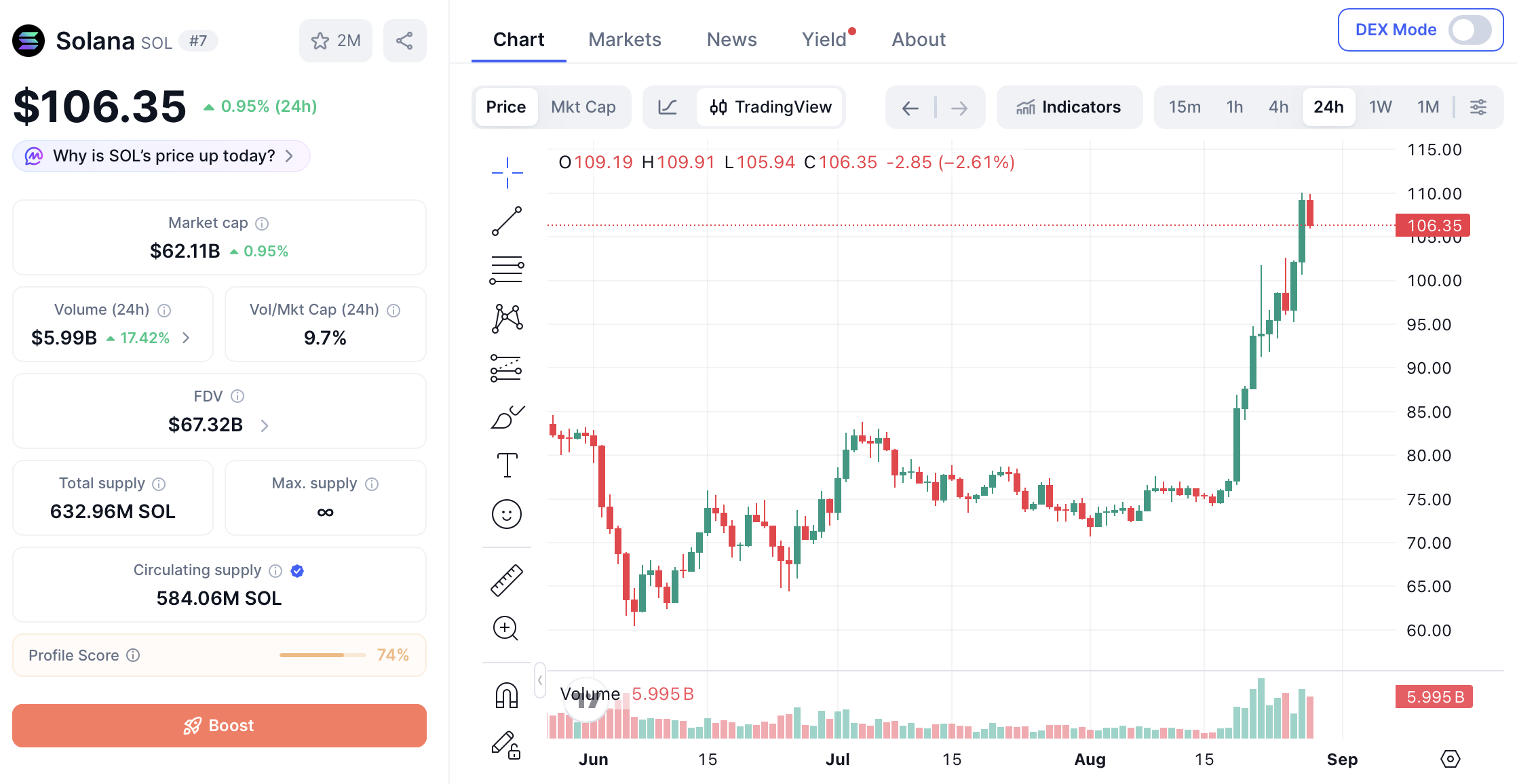The image size is (1517, 784).
Task: Activate the ruler measure tool
Action: pyautogui.click(x=507, y=581)
